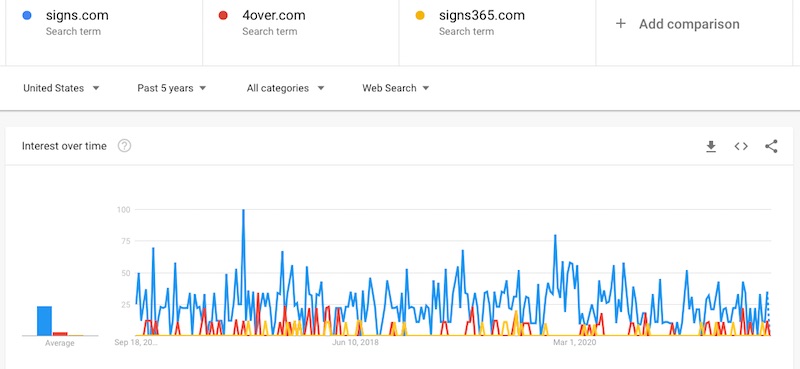800x369 pixels.
Task: Open help icon beside Interest over time
Action: 124,146
